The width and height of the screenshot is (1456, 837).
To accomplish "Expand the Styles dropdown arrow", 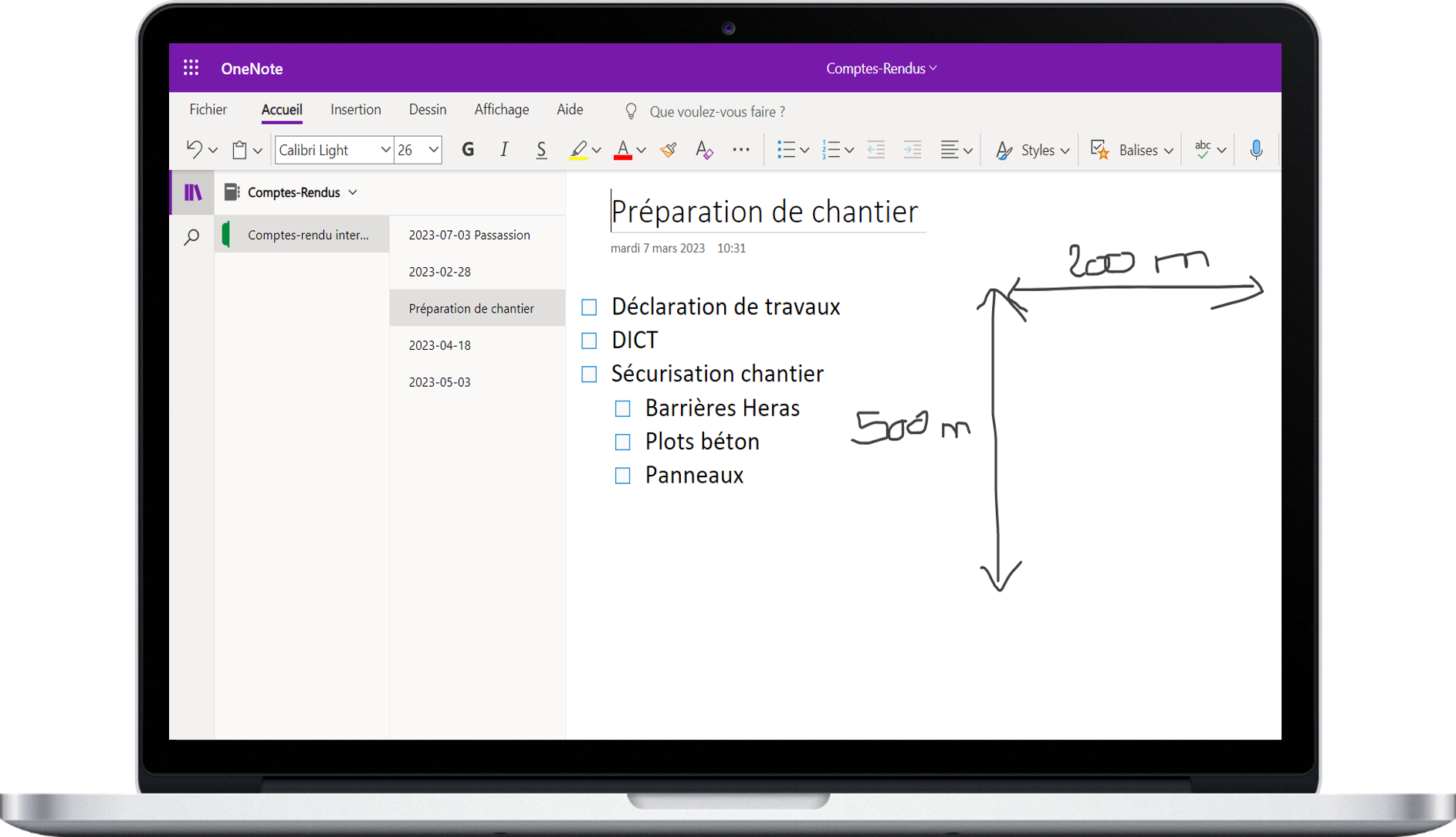I will point(1065,151).
